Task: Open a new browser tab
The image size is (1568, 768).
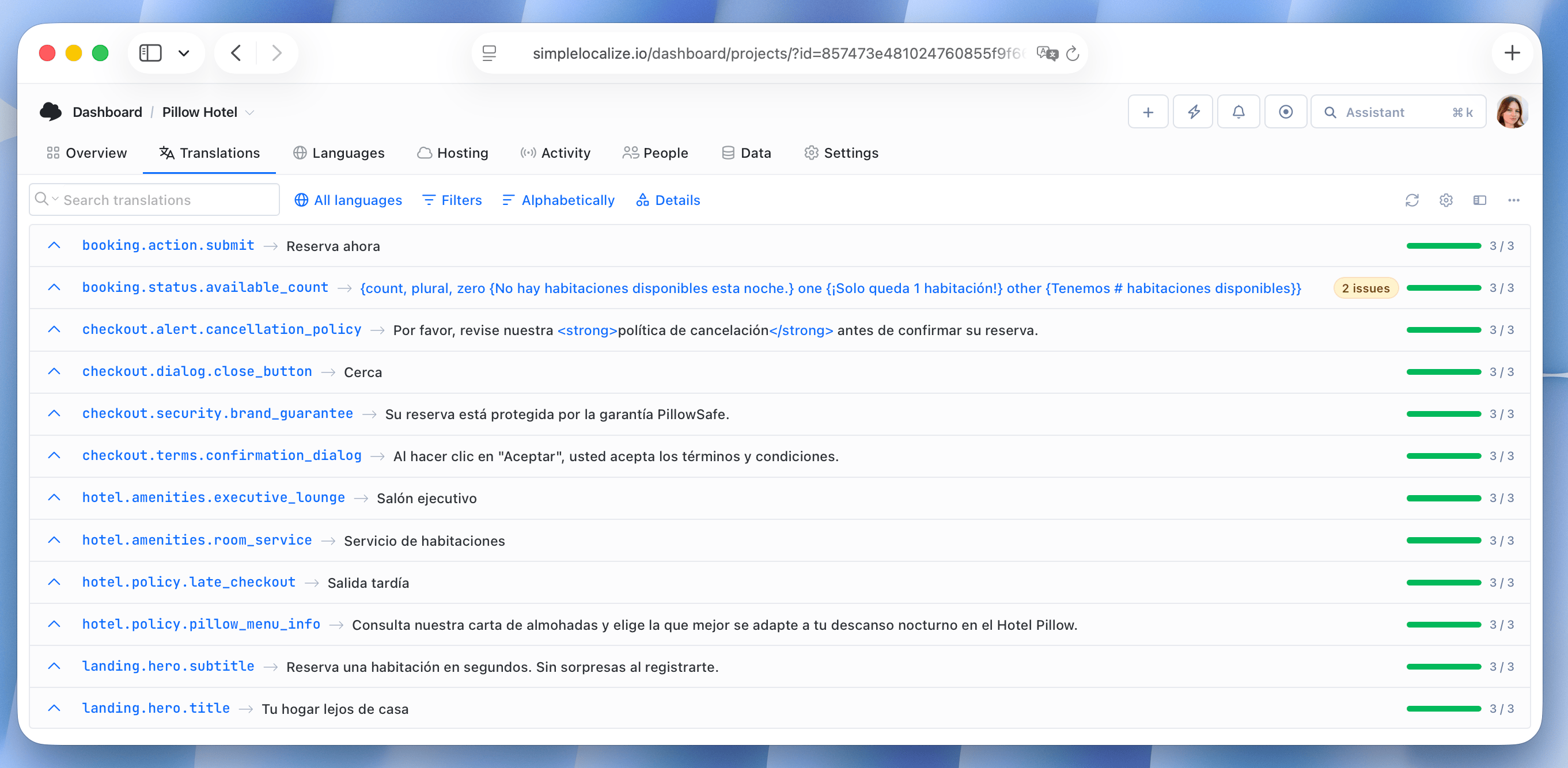Action: [1512, 53]
